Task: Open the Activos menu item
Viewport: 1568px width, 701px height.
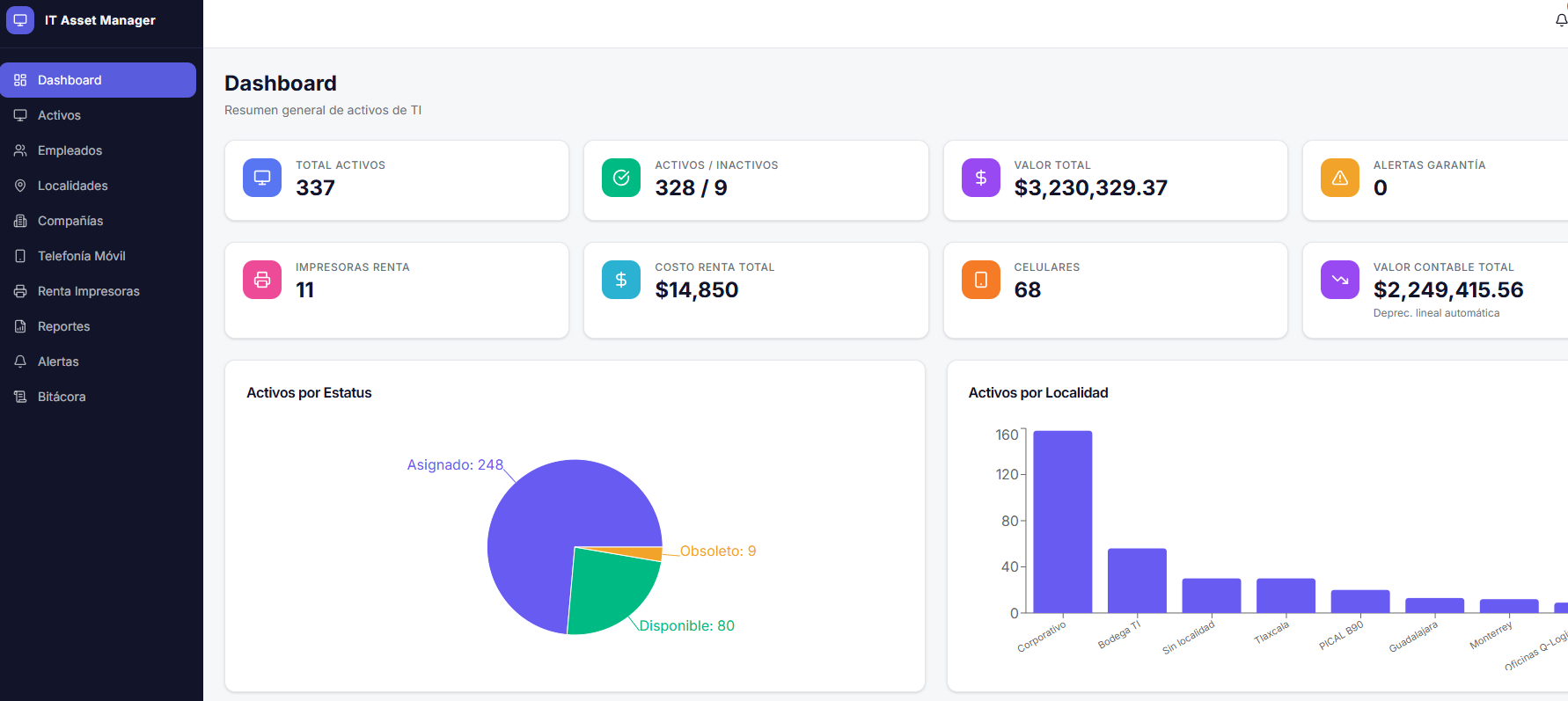Action: click(98, 115)
